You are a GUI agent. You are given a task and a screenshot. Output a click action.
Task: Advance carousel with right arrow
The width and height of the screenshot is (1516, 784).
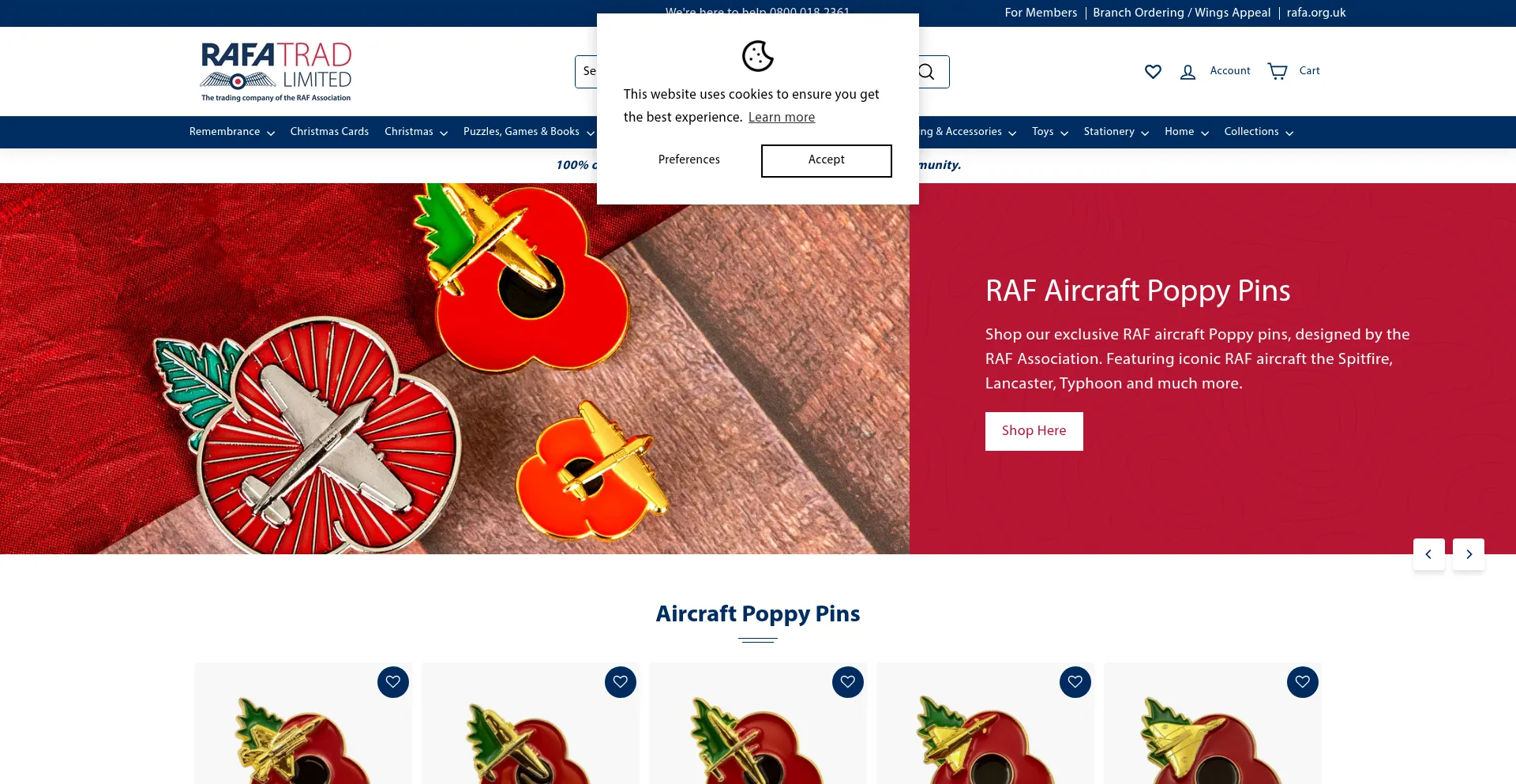click(x=1469, y=554)
